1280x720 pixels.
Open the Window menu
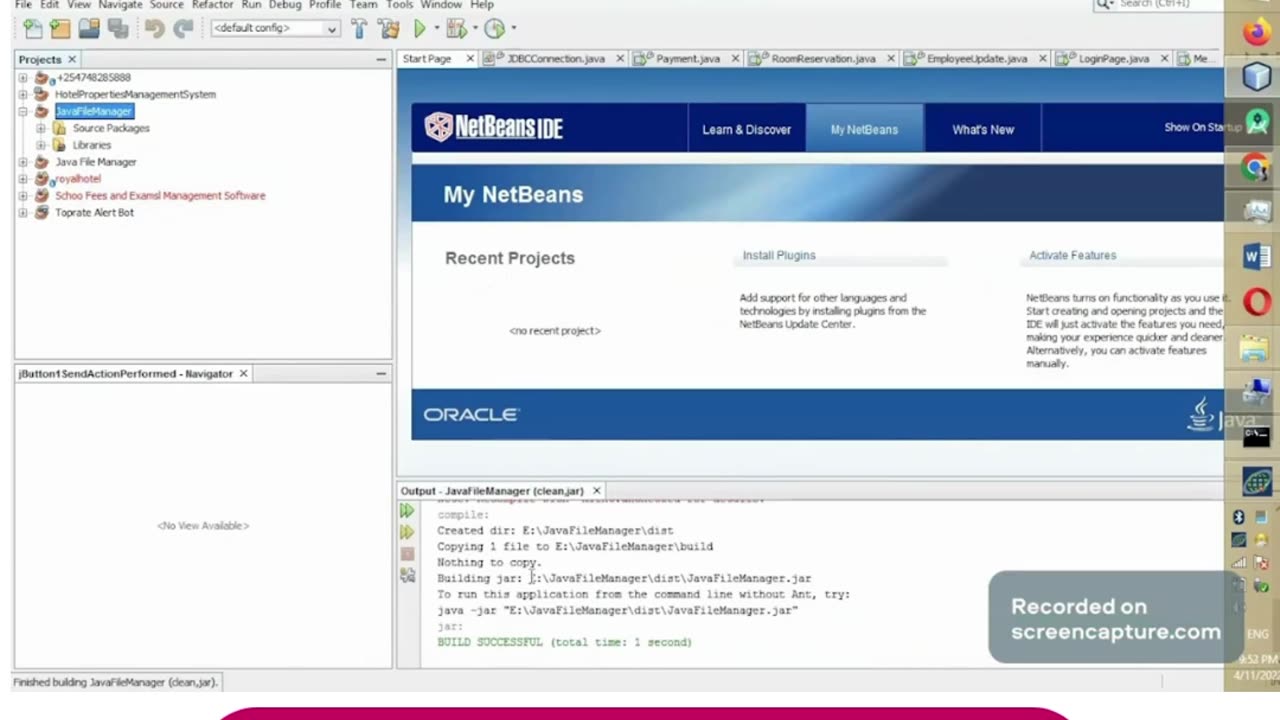click(x=441, y=5)
